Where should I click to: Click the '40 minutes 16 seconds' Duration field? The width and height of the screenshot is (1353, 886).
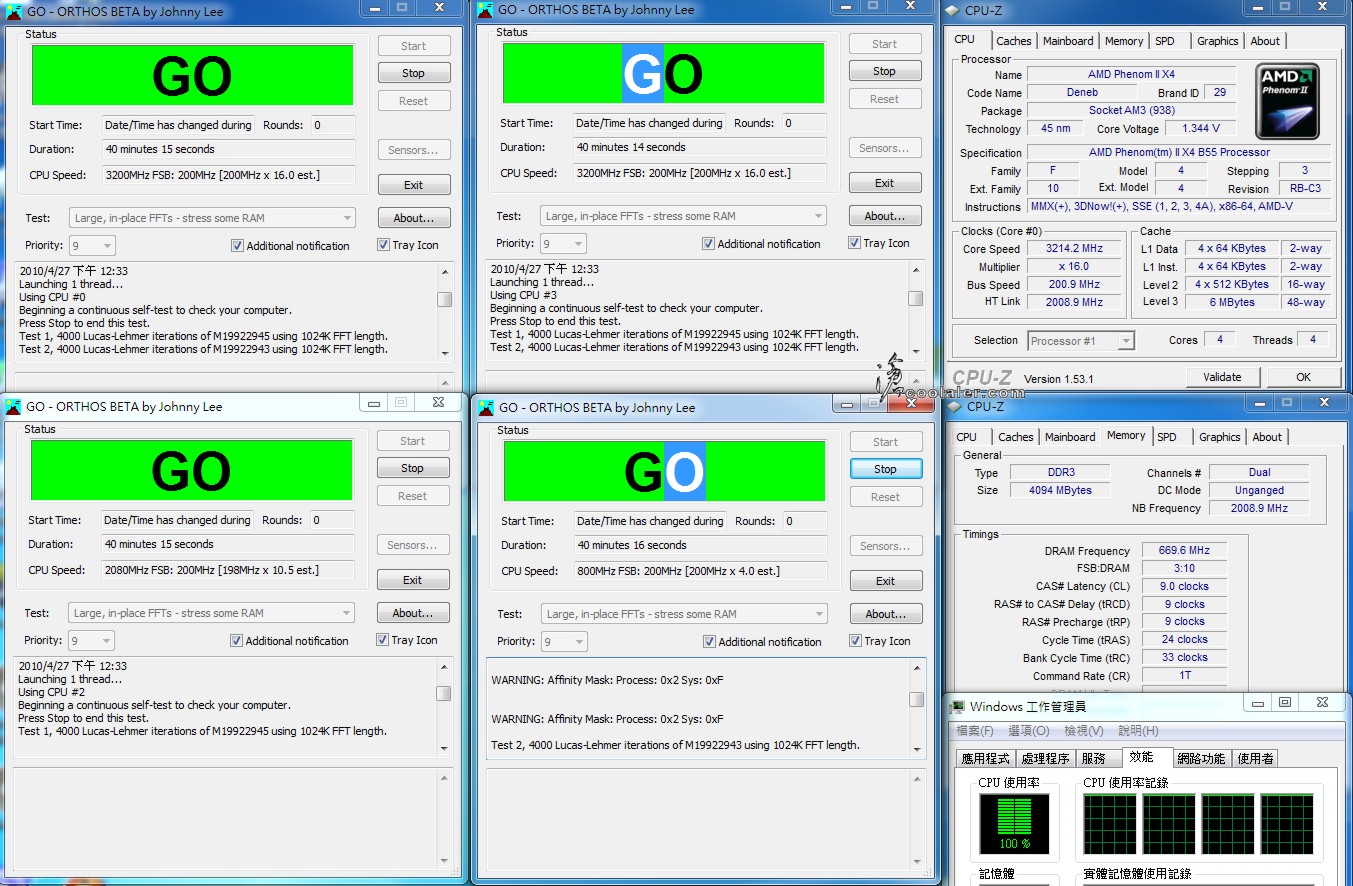701,545
